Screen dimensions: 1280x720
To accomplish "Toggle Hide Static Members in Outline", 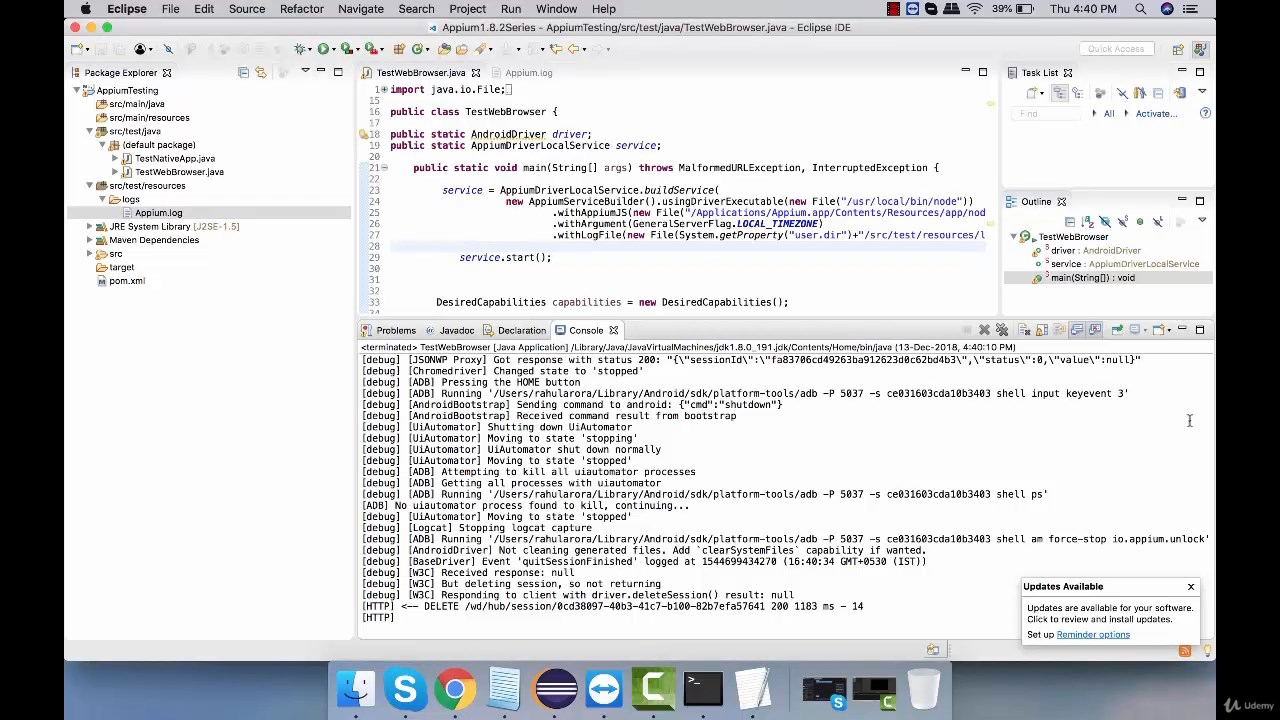I will [1122, 222].
